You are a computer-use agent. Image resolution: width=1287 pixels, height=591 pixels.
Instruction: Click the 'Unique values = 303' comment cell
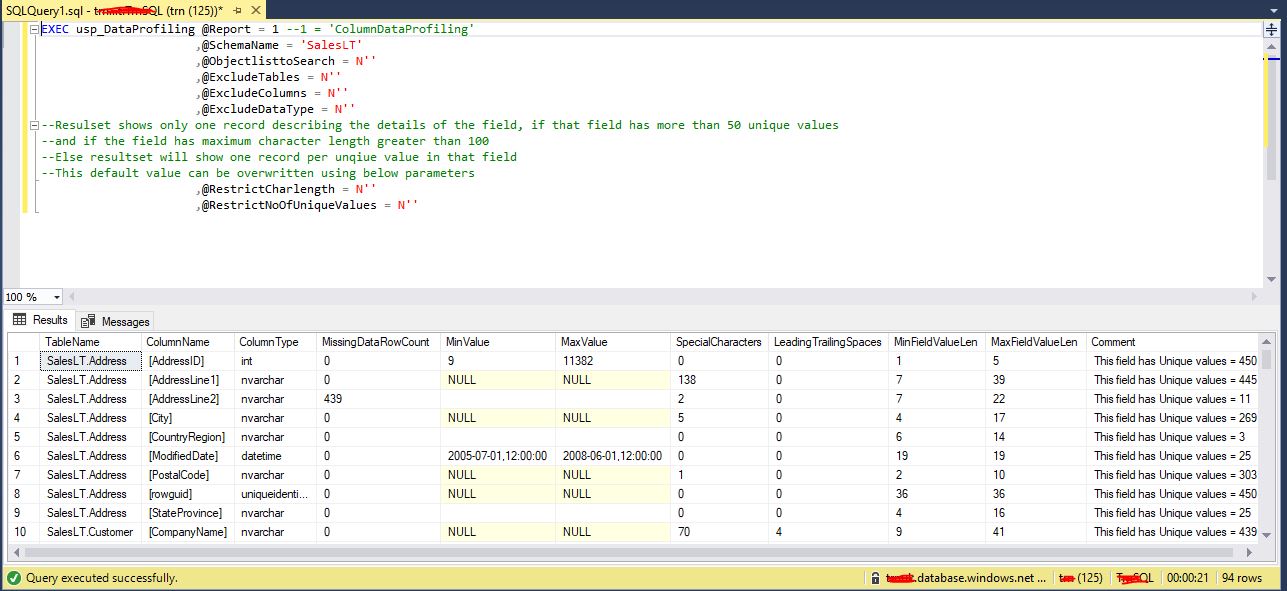click(1173, 475)
